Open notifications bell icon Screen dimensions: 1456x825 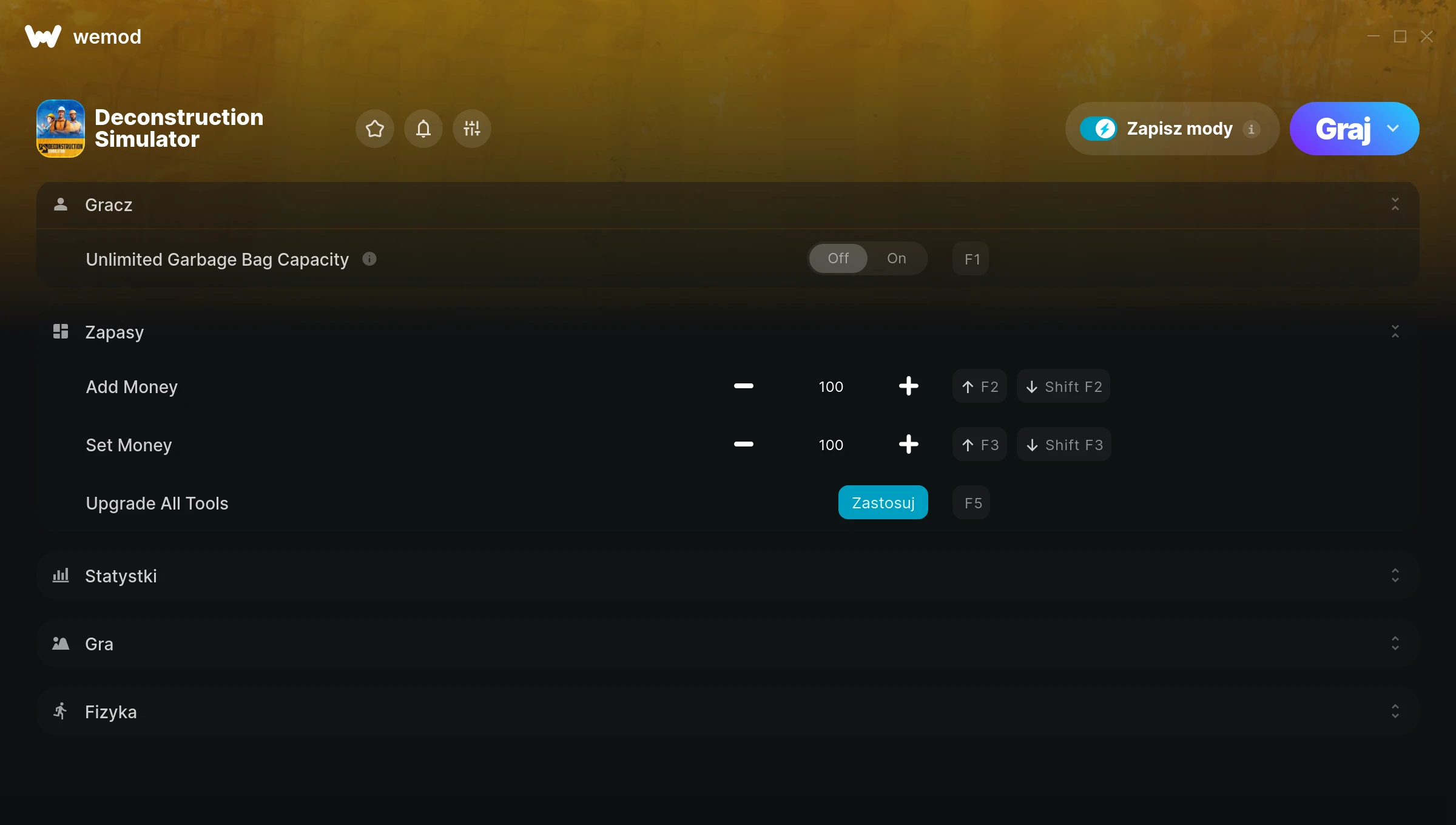pyautogui.click(x=423, y=129)
